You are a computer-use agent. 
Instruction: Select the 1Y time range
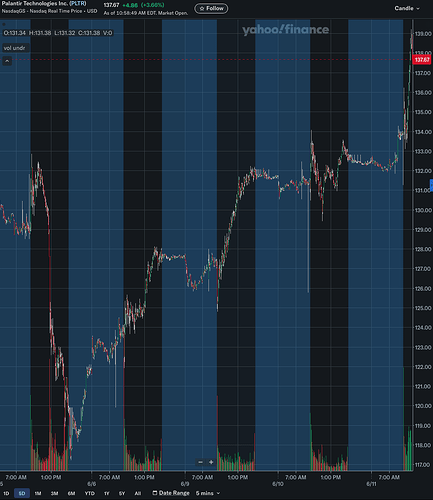tap(106, 493)
